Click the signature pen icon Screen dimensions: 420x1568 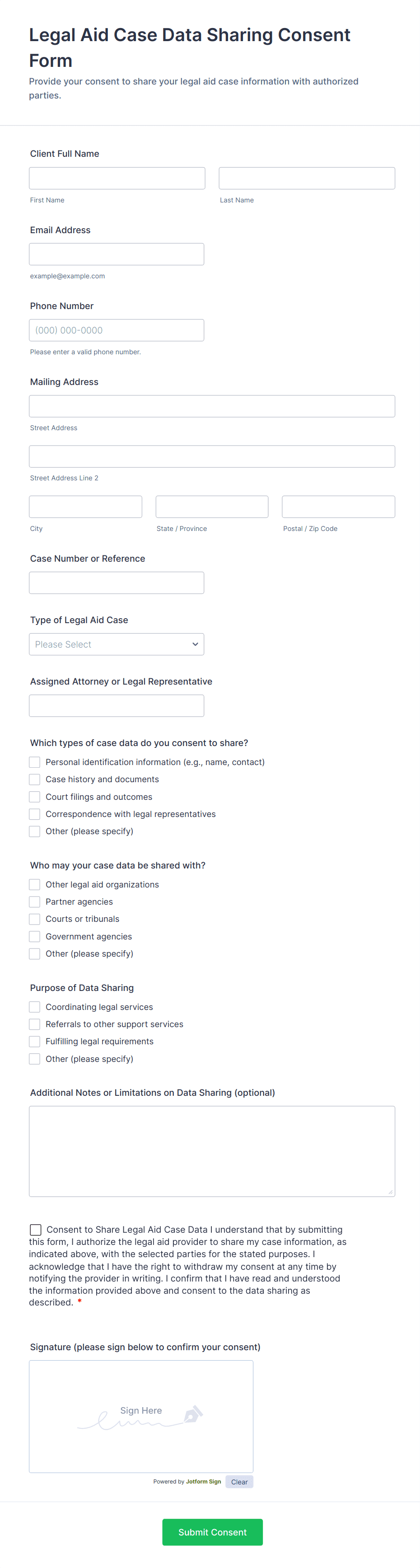click(193, 1414)
